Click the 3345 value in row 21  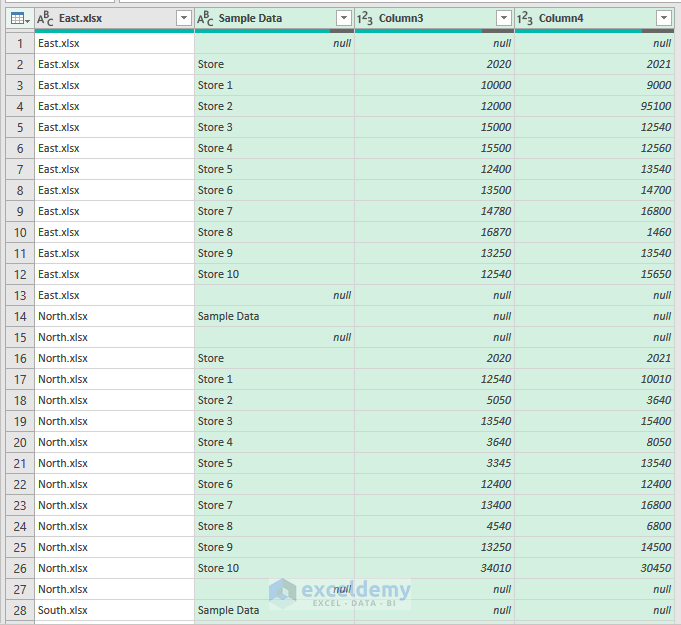(499, 463)
